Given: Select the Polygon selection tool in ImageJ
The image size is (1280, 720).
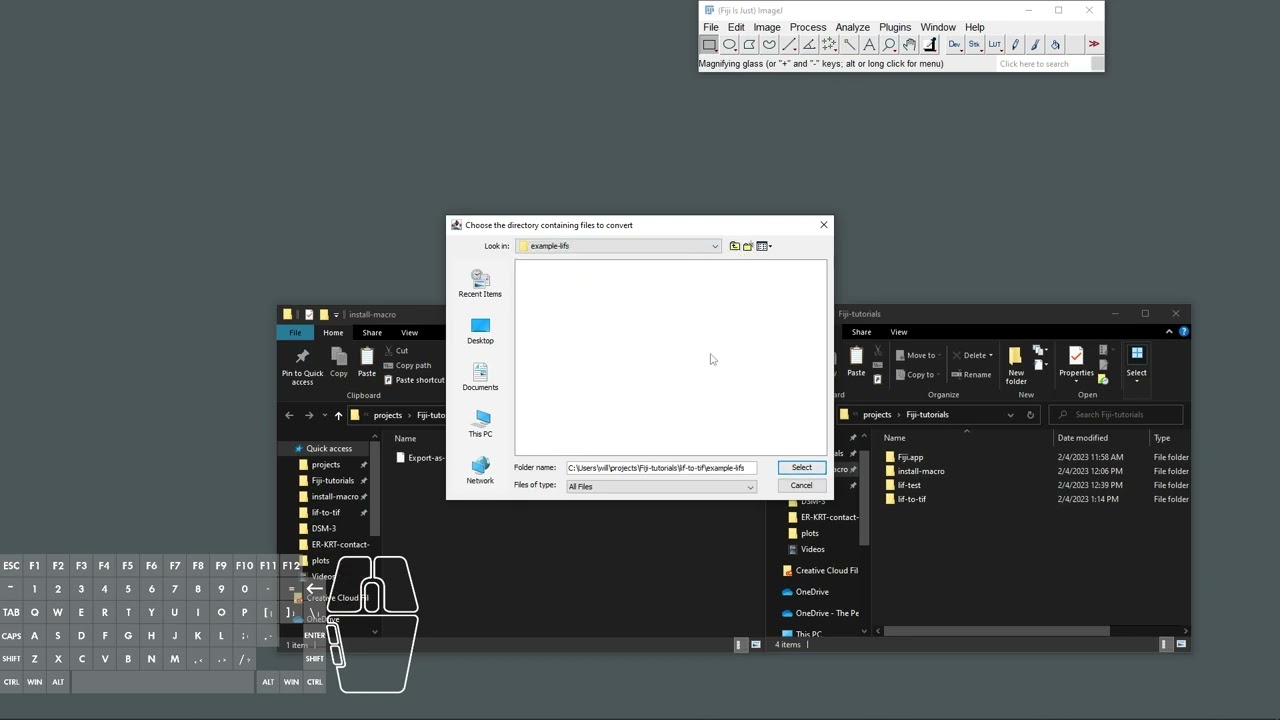Looking at the screenshot, I should tap(749, 44).
